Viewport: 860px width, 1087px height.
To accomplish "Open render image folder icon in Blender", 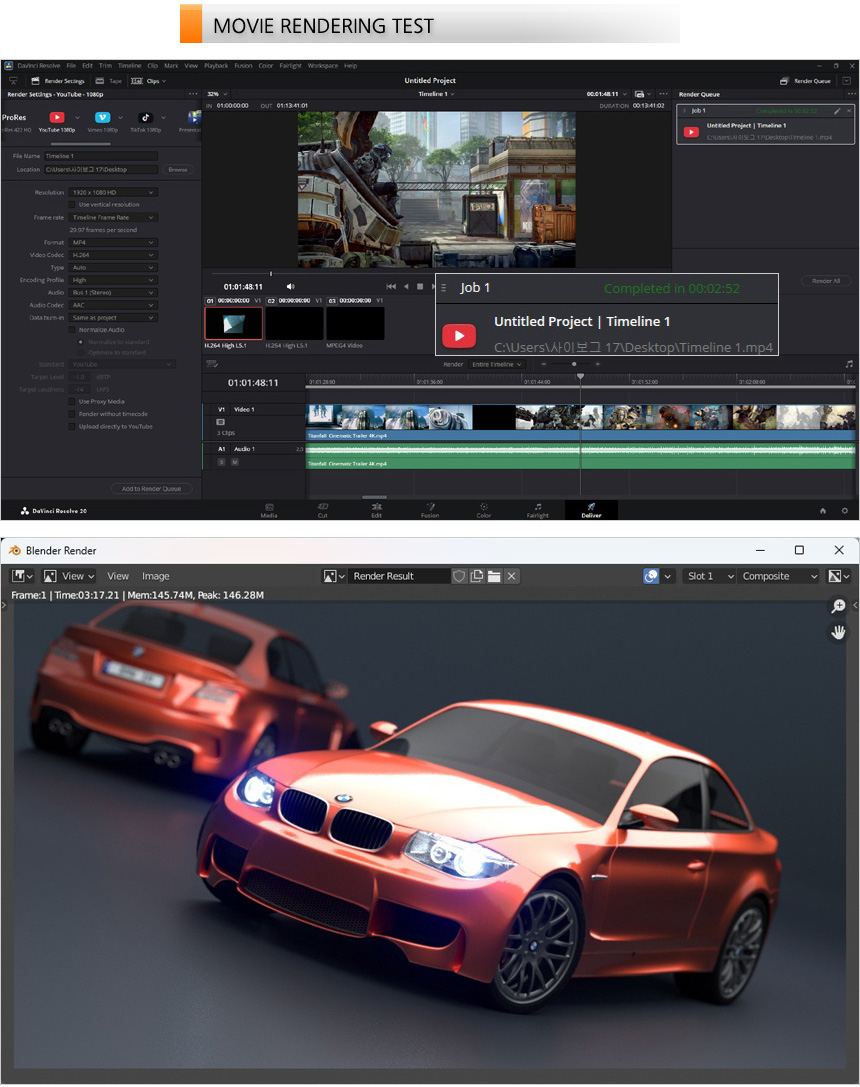I will tap(494, 576).
